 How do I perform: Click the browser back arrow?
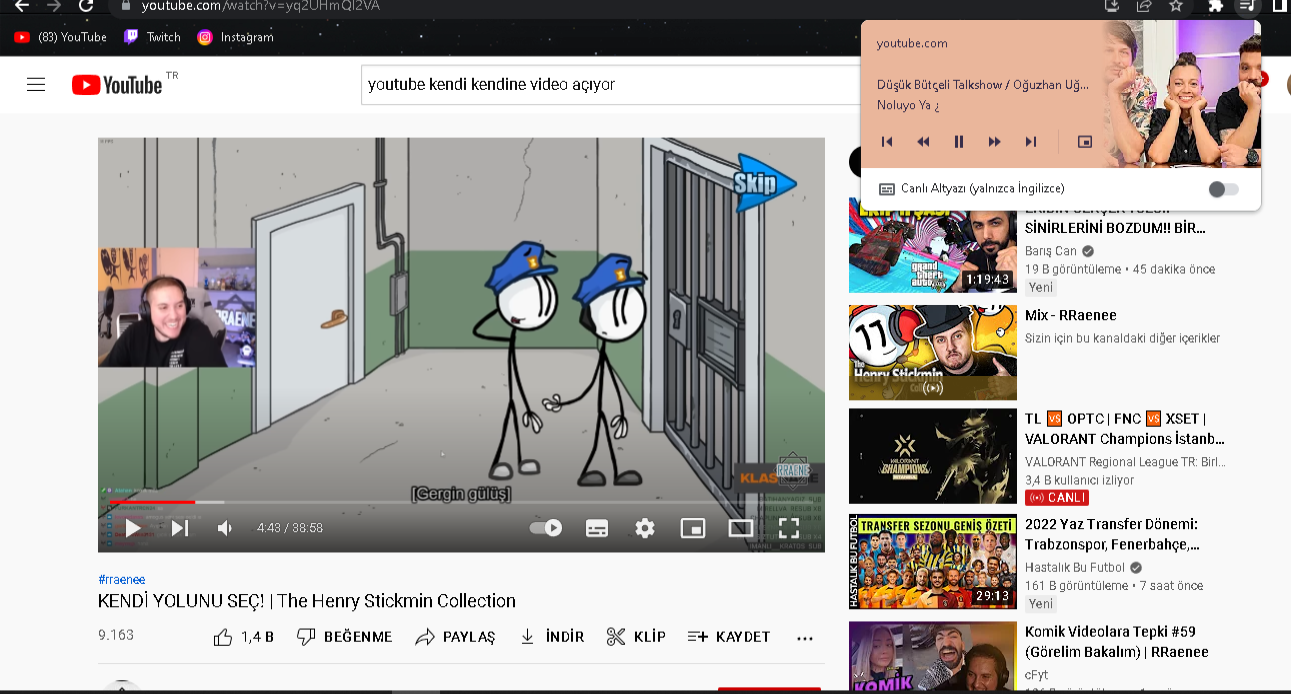point(21,6)
